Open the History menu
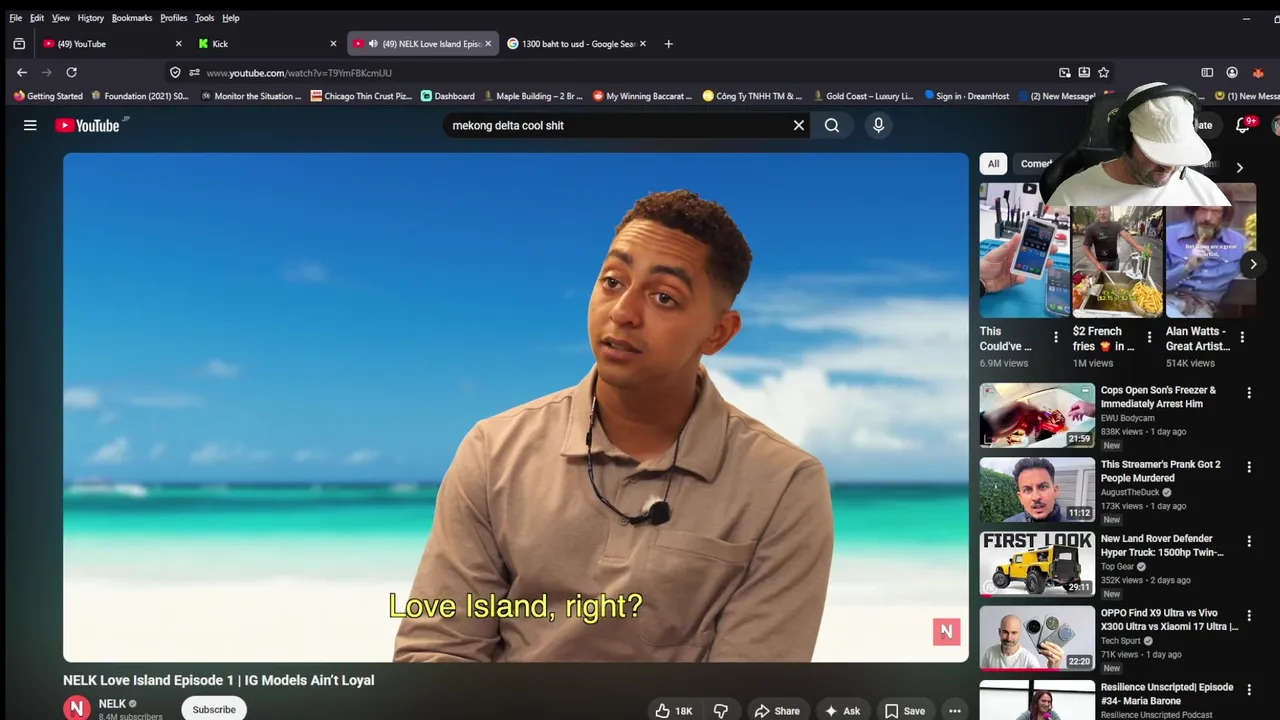 click(x=90, y=18)
